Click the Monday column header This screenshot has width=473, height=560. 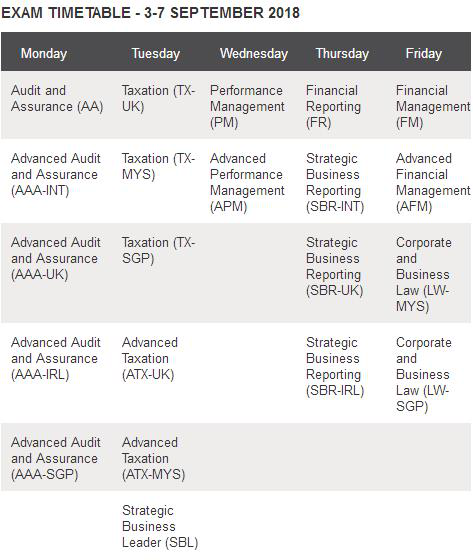click(44, 54)
